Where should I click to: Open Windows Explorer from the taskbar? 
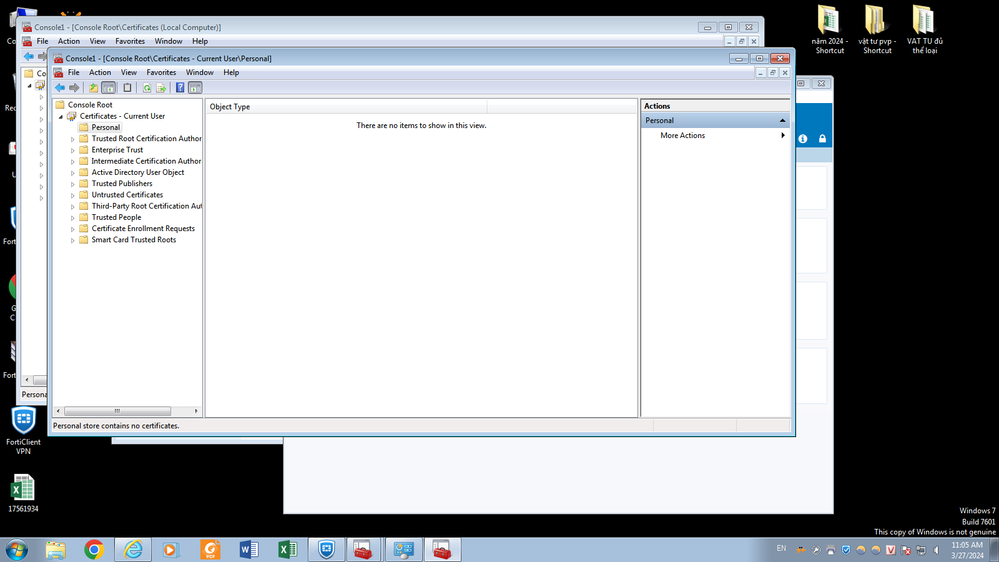(55, 549)
